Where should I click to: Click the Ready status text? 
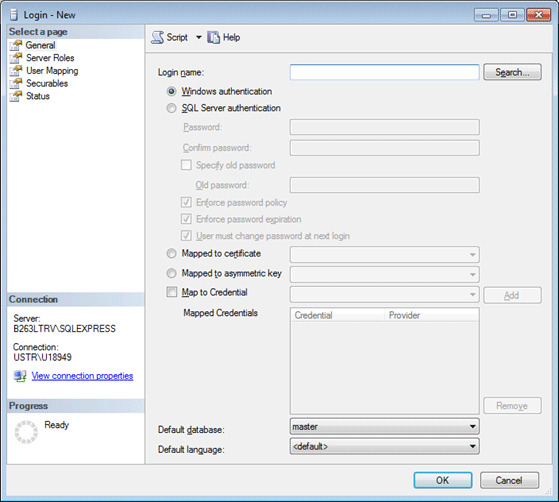(56, 425)
